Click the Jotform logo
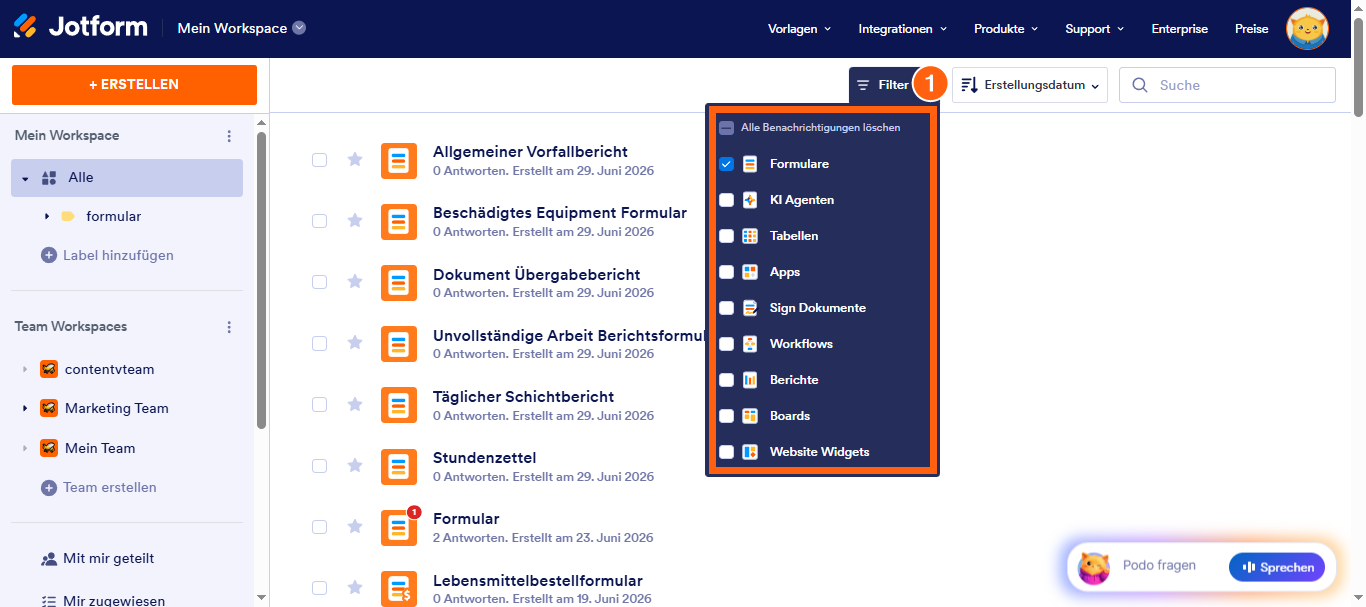1366x607 pixels. (81, 27)
